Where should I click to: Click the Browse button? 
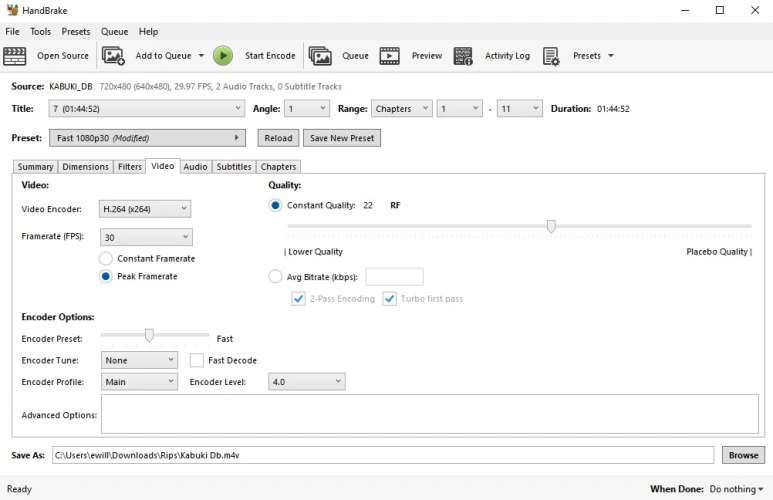[x=743, y=455]
